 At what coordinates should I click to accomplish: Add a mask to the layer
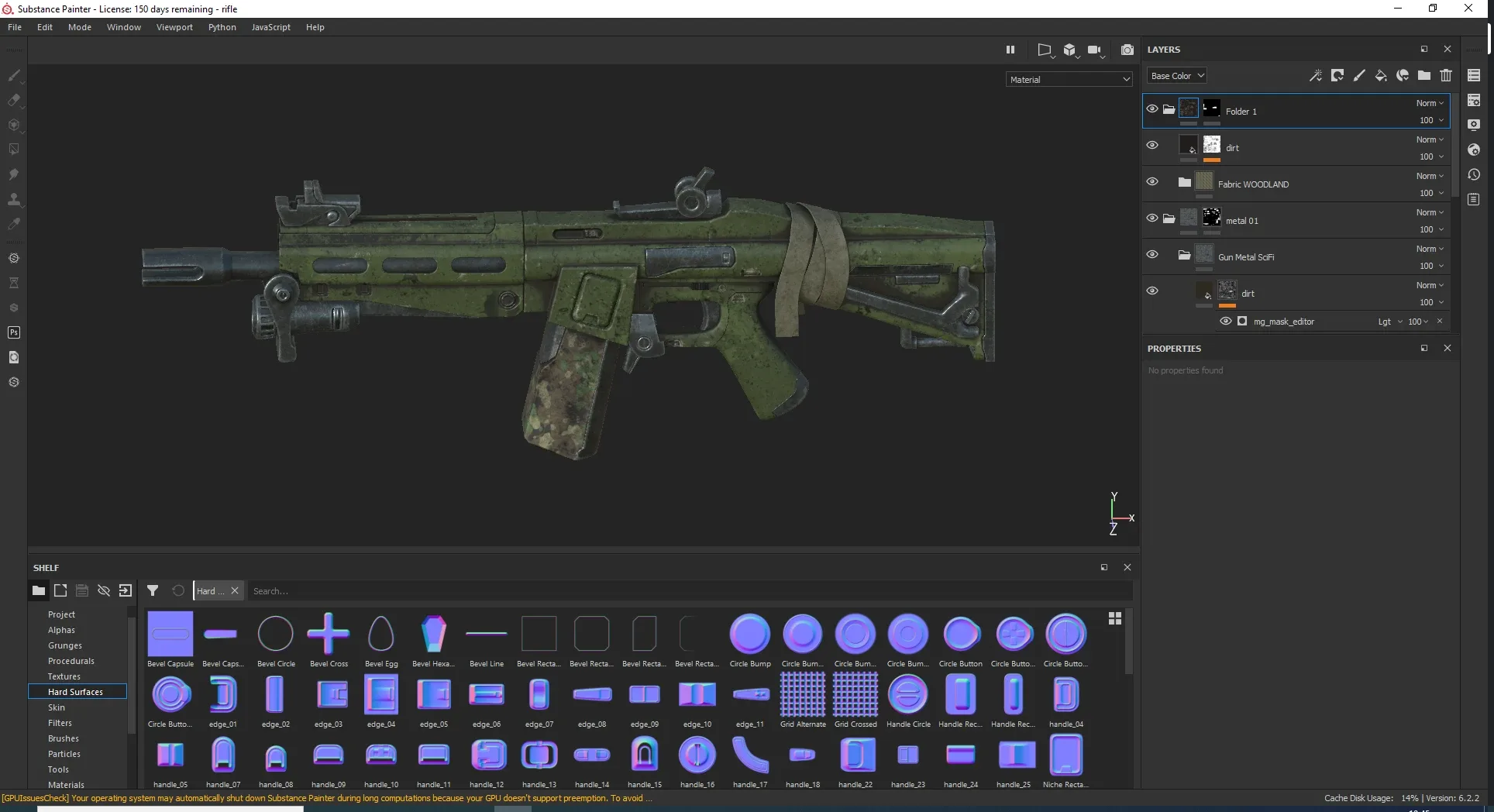pyautogui.click(x=1337, y=75)
